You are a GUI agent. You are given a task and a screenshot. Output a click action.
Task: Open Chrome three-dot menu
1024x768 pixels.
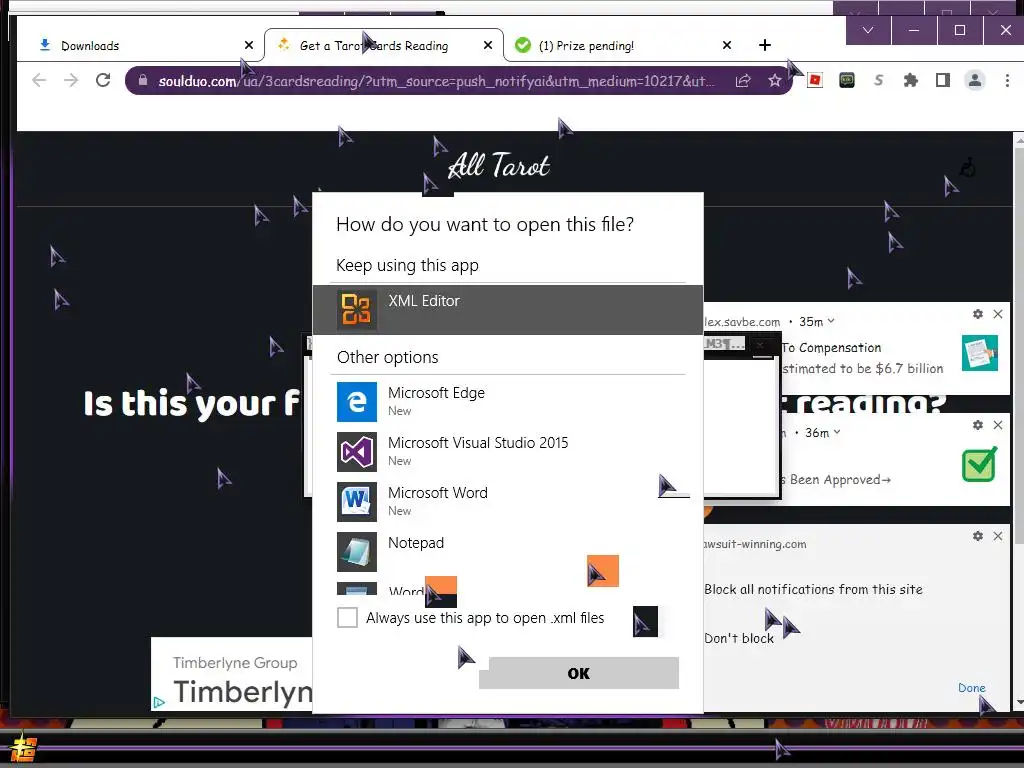(x=1006, y=80)
